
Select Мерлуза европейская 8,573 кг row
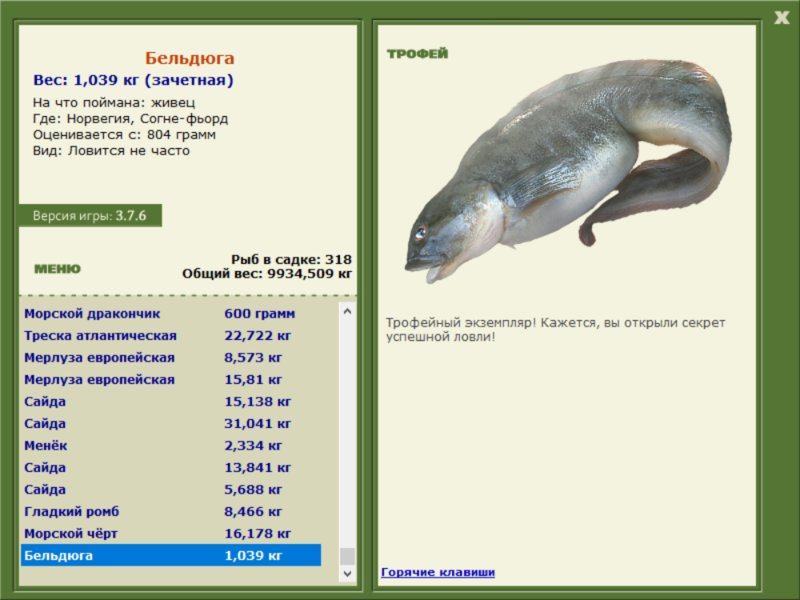pyautogui.click(x=171, y=357)
